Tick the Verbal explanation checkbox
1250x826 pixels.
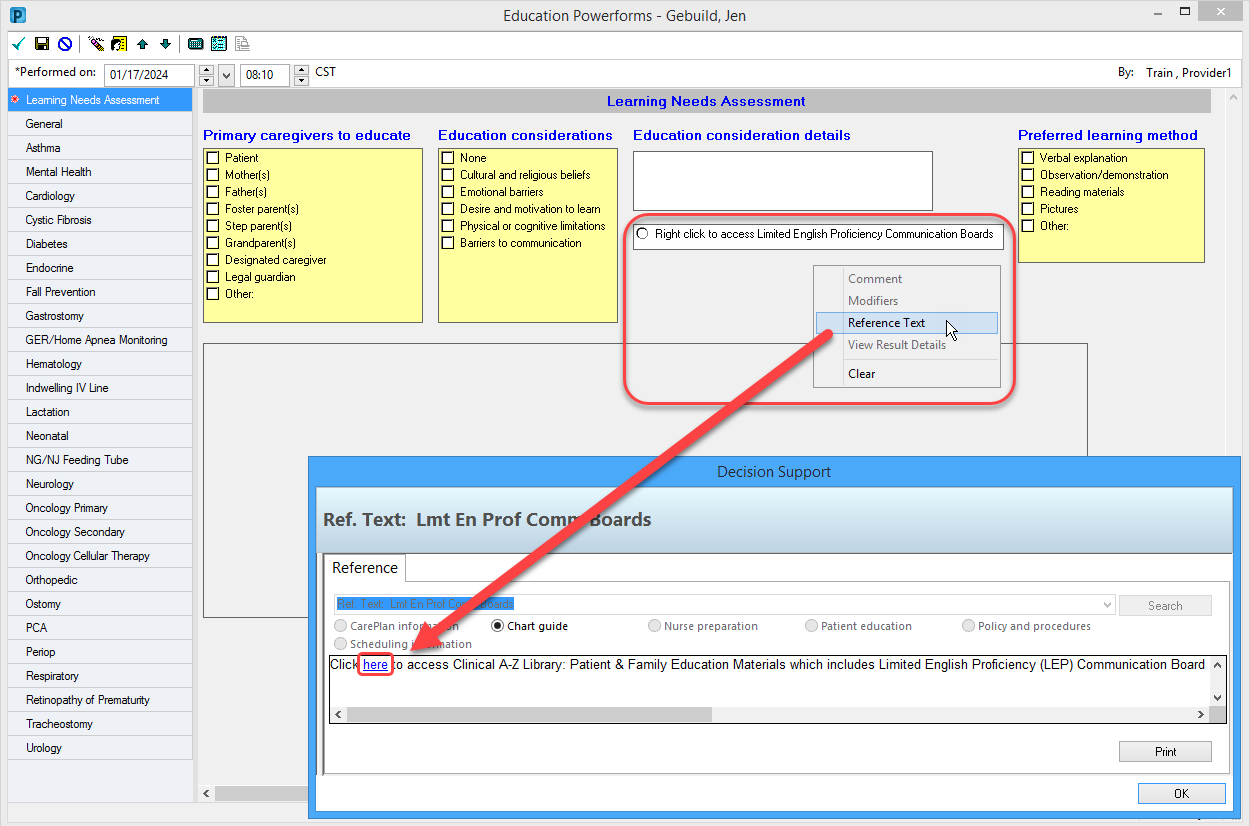click(x=1027, y=158)
